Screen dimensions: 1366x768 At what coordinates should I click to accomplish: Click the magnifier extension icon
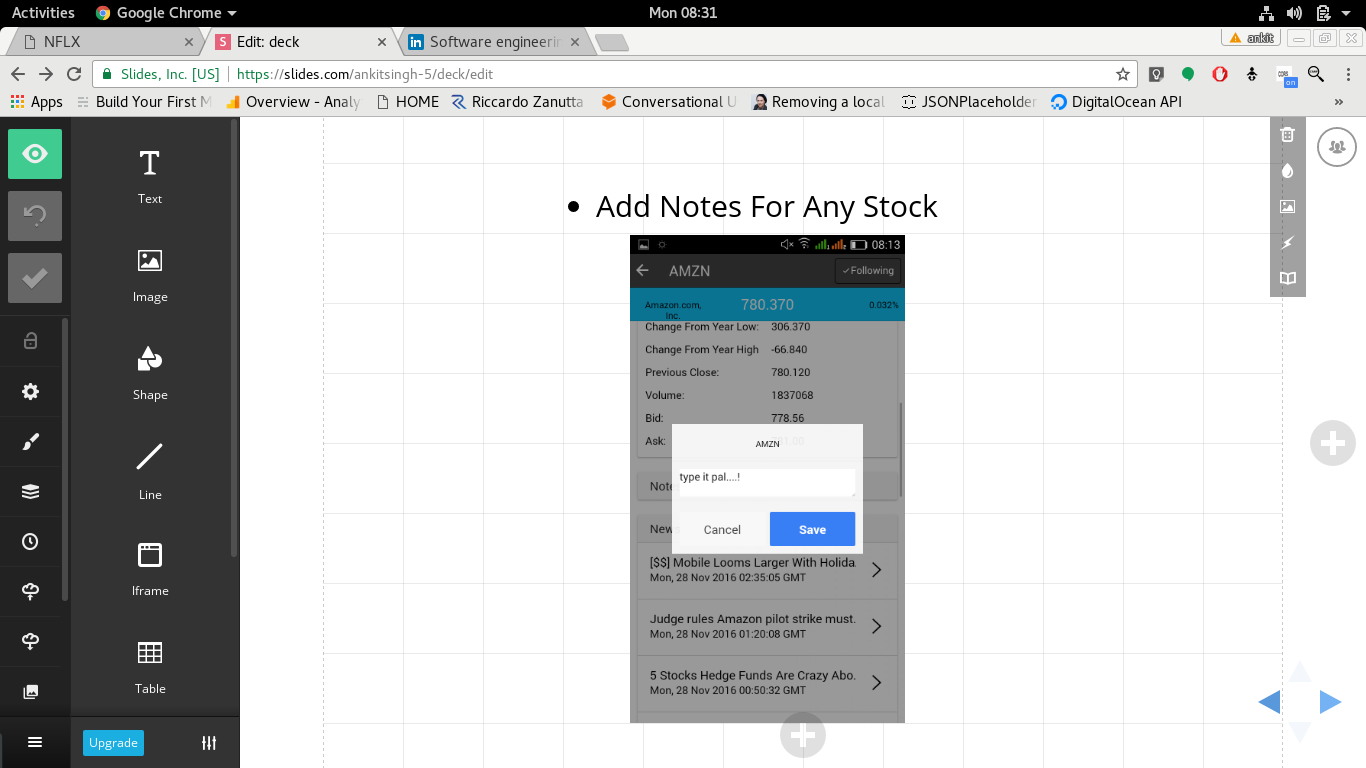tap(1316, 74)
